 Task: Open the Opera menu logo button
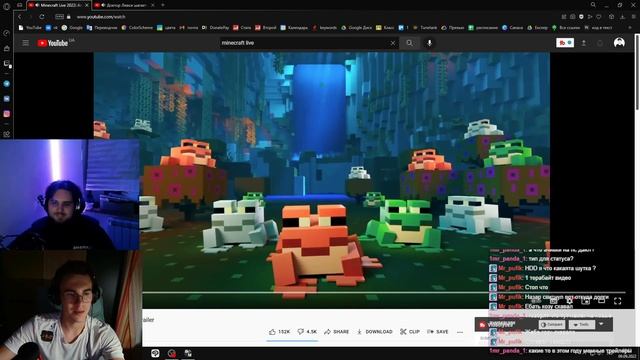pyautogui.click(x=6, y=6)
